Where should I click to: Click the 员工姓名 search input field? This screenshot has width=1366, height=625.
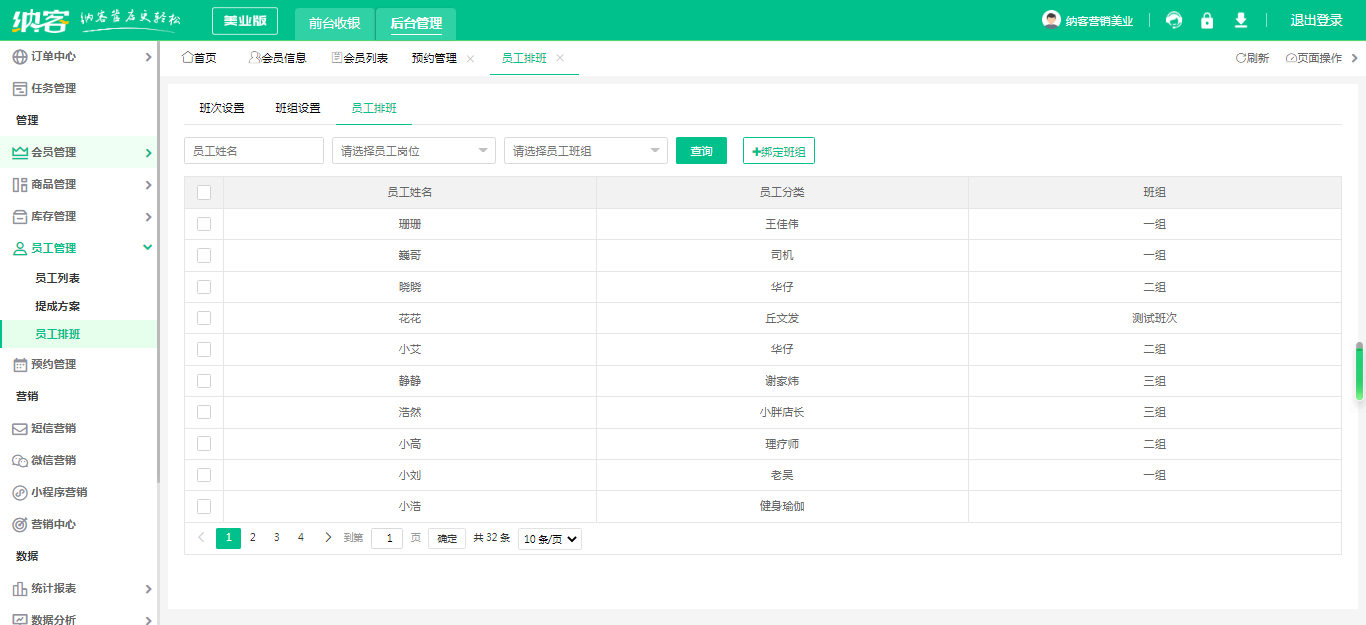pos(254,151)
